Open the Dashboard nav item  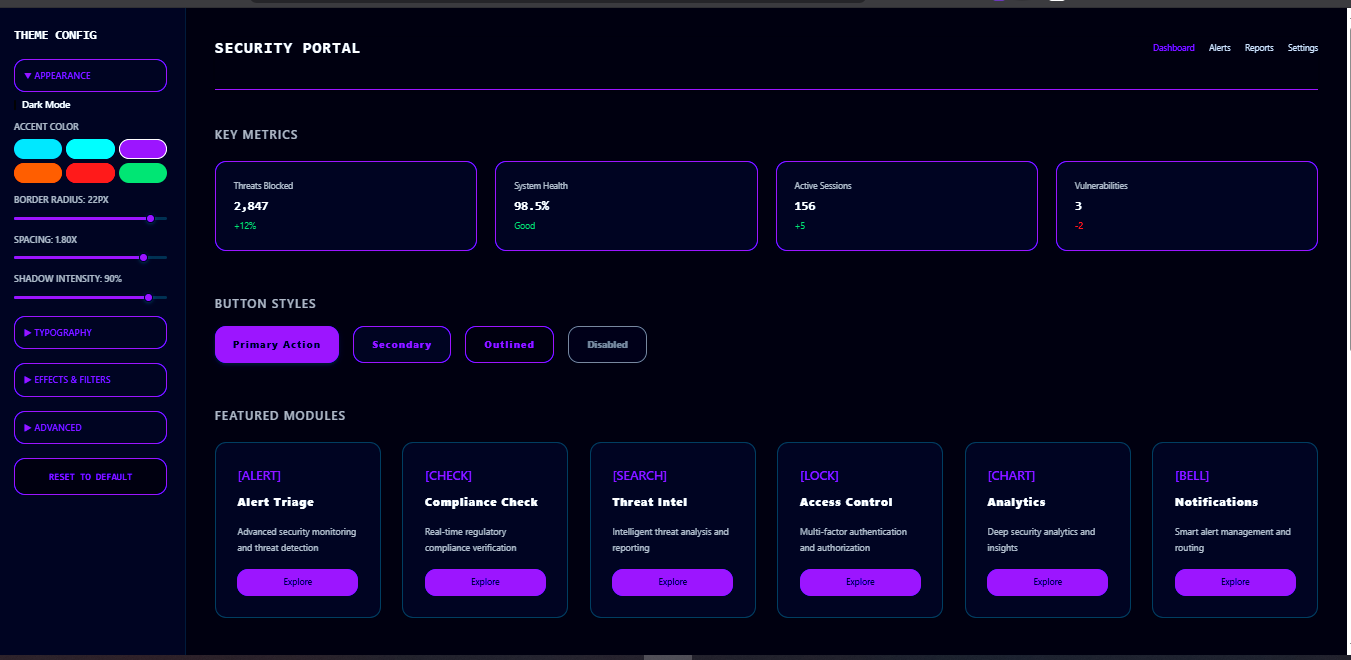tap(1173, 48)
